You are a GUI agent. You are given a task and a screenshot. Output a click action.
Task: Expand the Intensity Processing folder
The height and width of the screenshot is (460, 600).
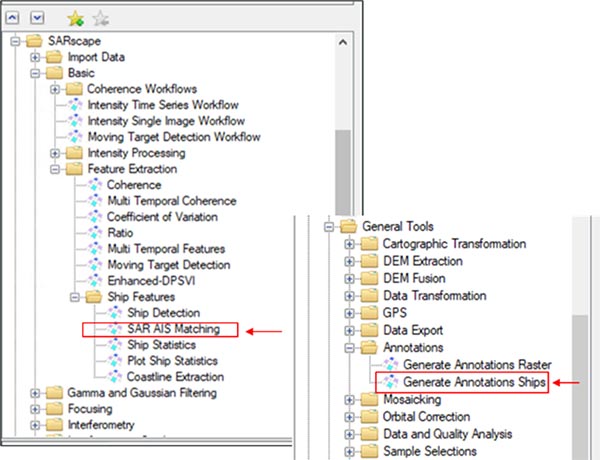click(x=55, y=153)
